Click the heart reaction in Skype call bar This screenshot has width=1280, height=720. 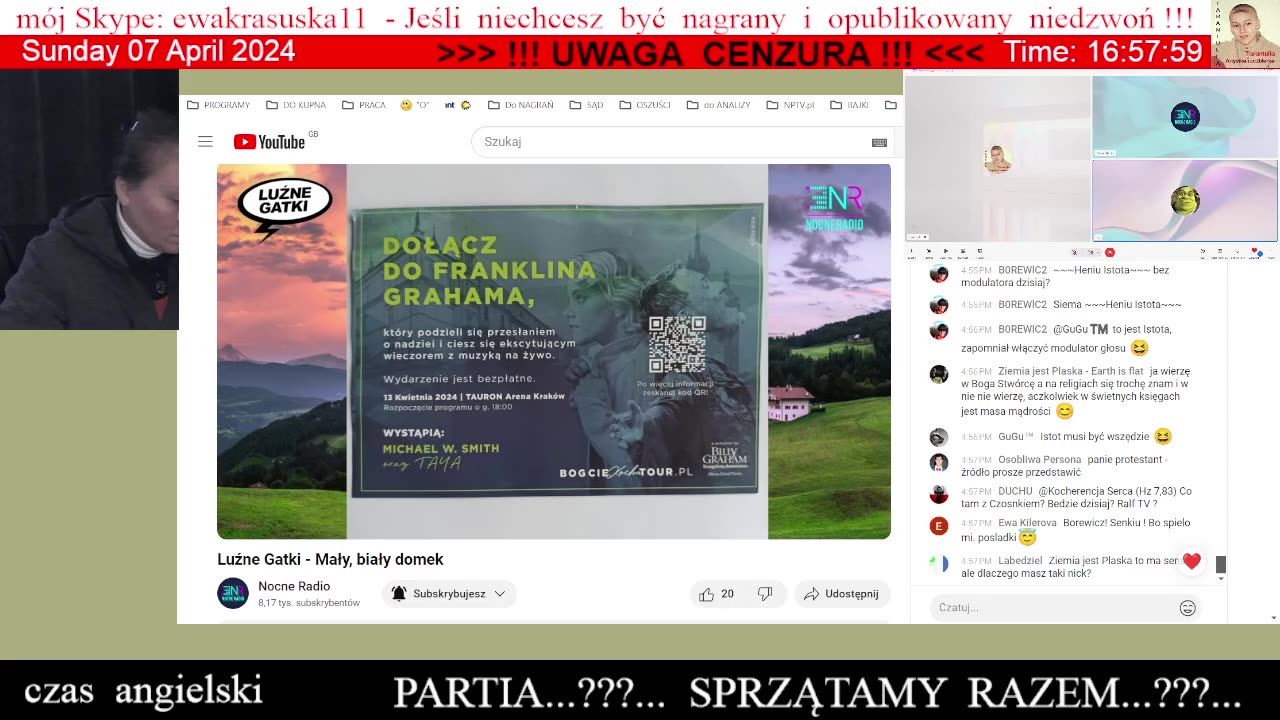point(1255,252)
